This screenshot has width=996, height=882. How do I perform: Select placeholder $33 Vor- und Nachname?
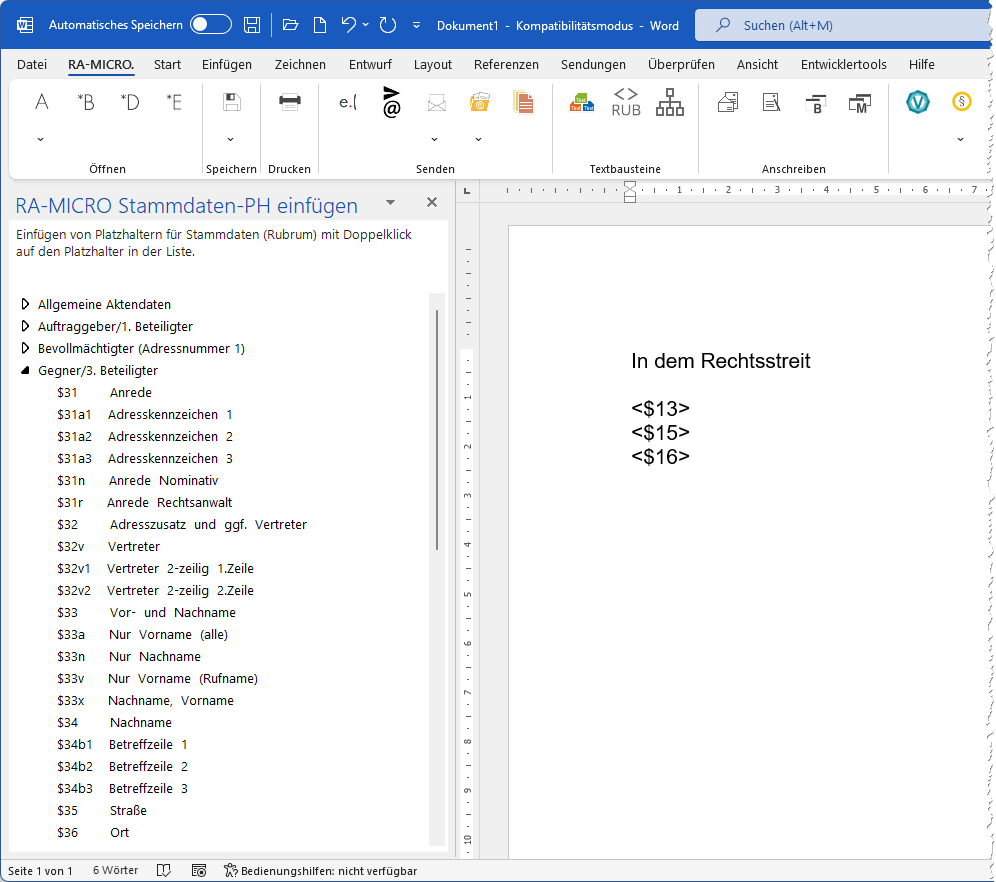(146, 612)
